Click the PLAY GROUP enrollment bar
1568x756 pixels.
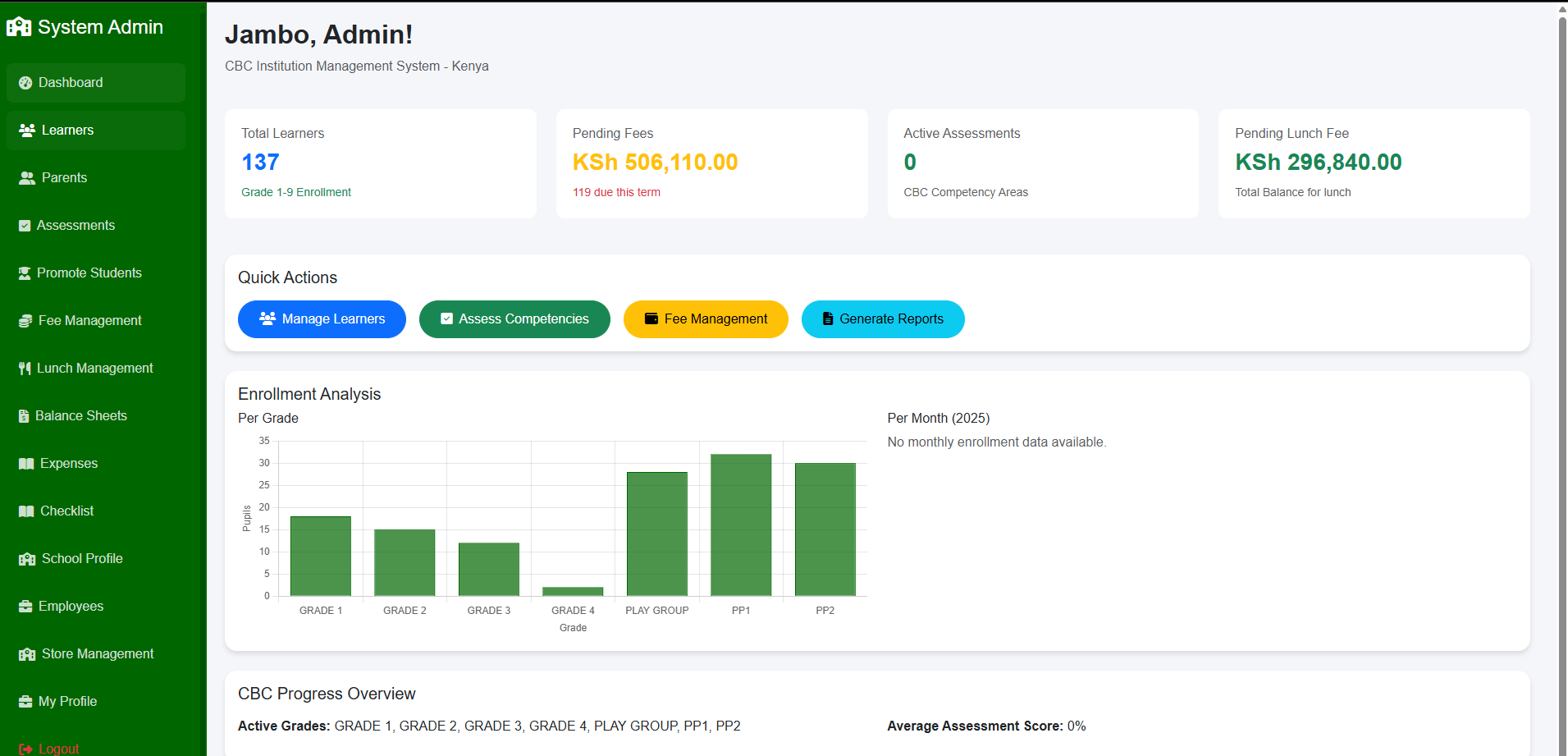(x=657, y=534)
